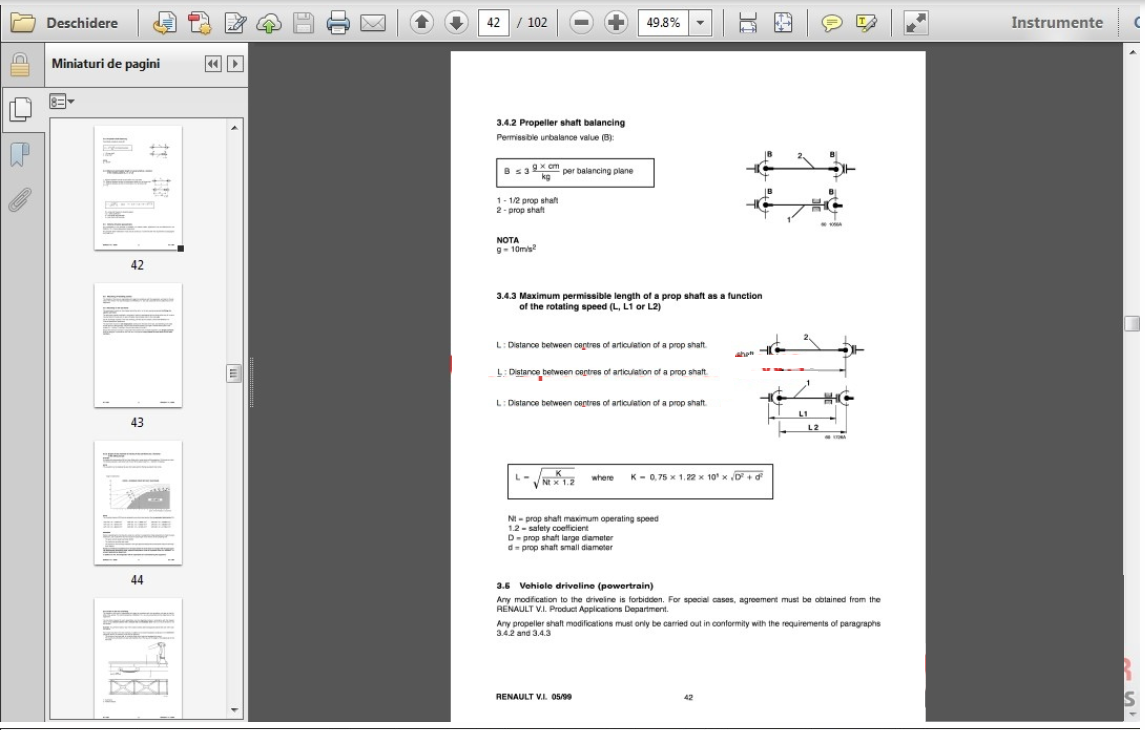Click the cloud upload icon
This screenshot has width=1145, height=730.
[x=269, y=23]
